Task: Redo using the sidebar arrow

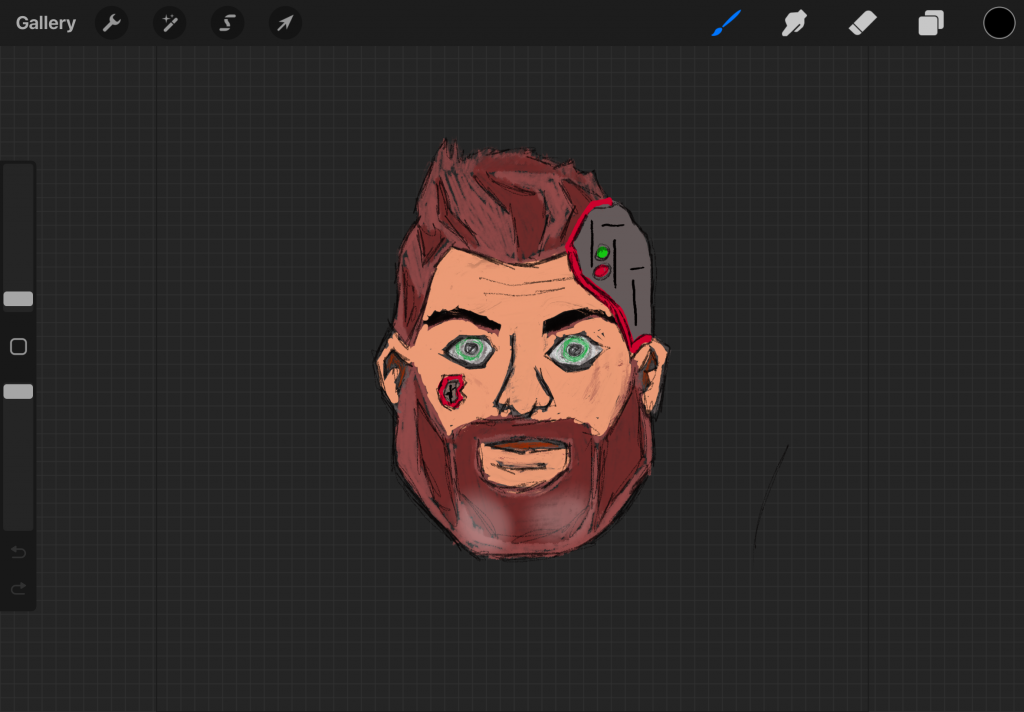Action: point(18,589)
